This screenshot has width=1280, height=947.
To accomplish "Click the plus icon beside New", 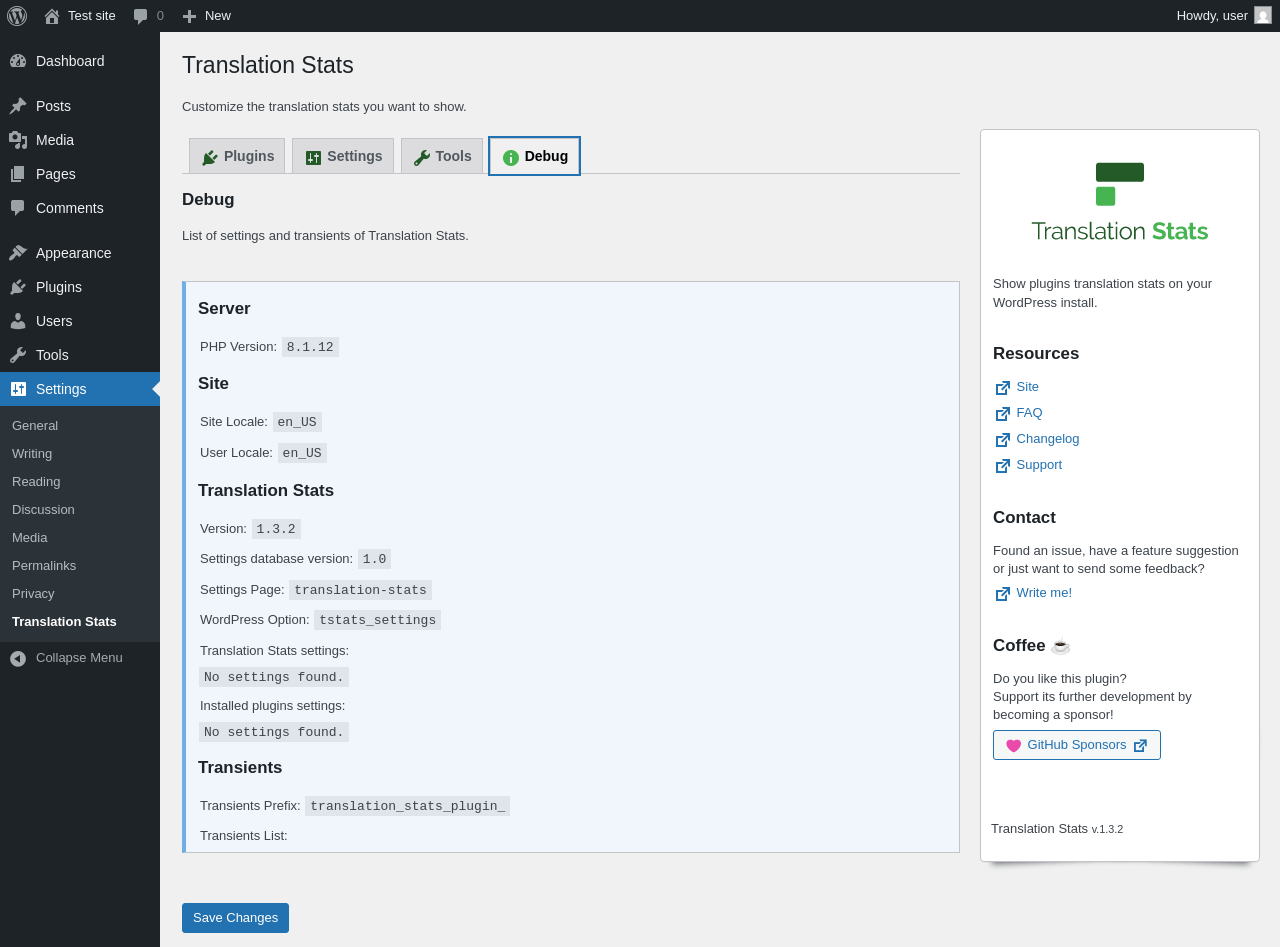I will [x=189, y=16].
